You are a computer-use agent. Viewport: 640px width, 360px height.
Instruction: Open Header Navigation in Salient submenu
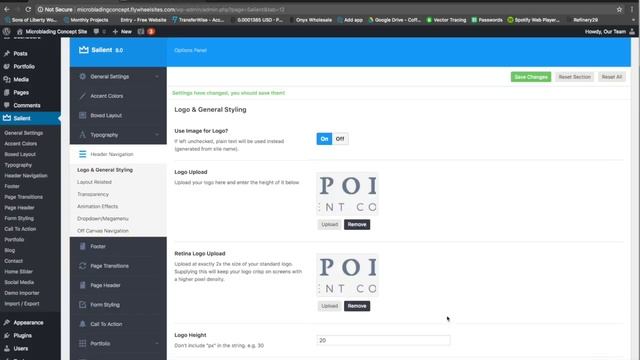pos(26,176)
